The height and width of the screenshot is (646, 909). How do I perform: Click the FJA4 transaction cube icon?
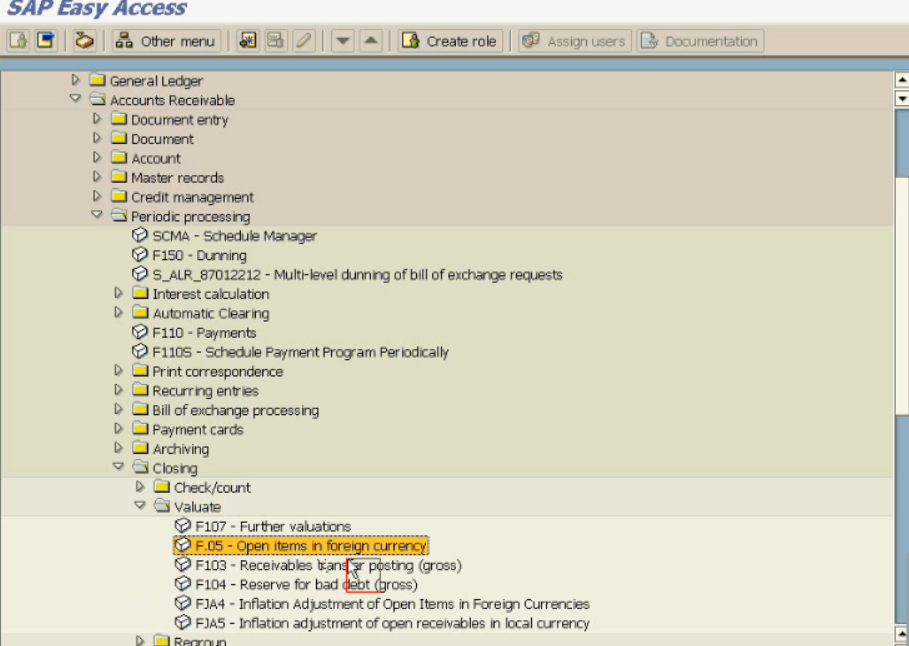[x=183, y=603]
